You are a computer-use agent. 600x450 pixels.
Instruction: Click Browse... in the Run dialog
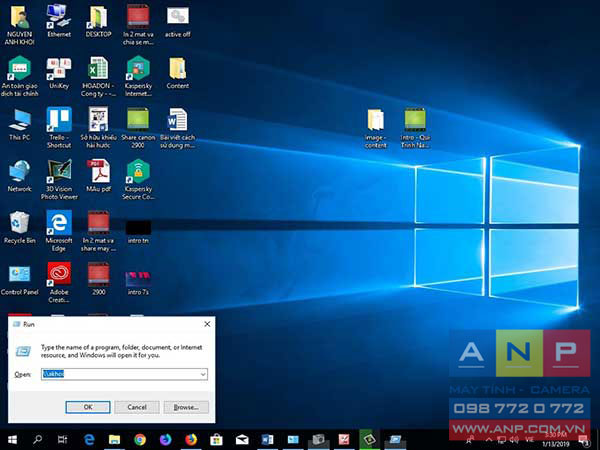[186, 407]
